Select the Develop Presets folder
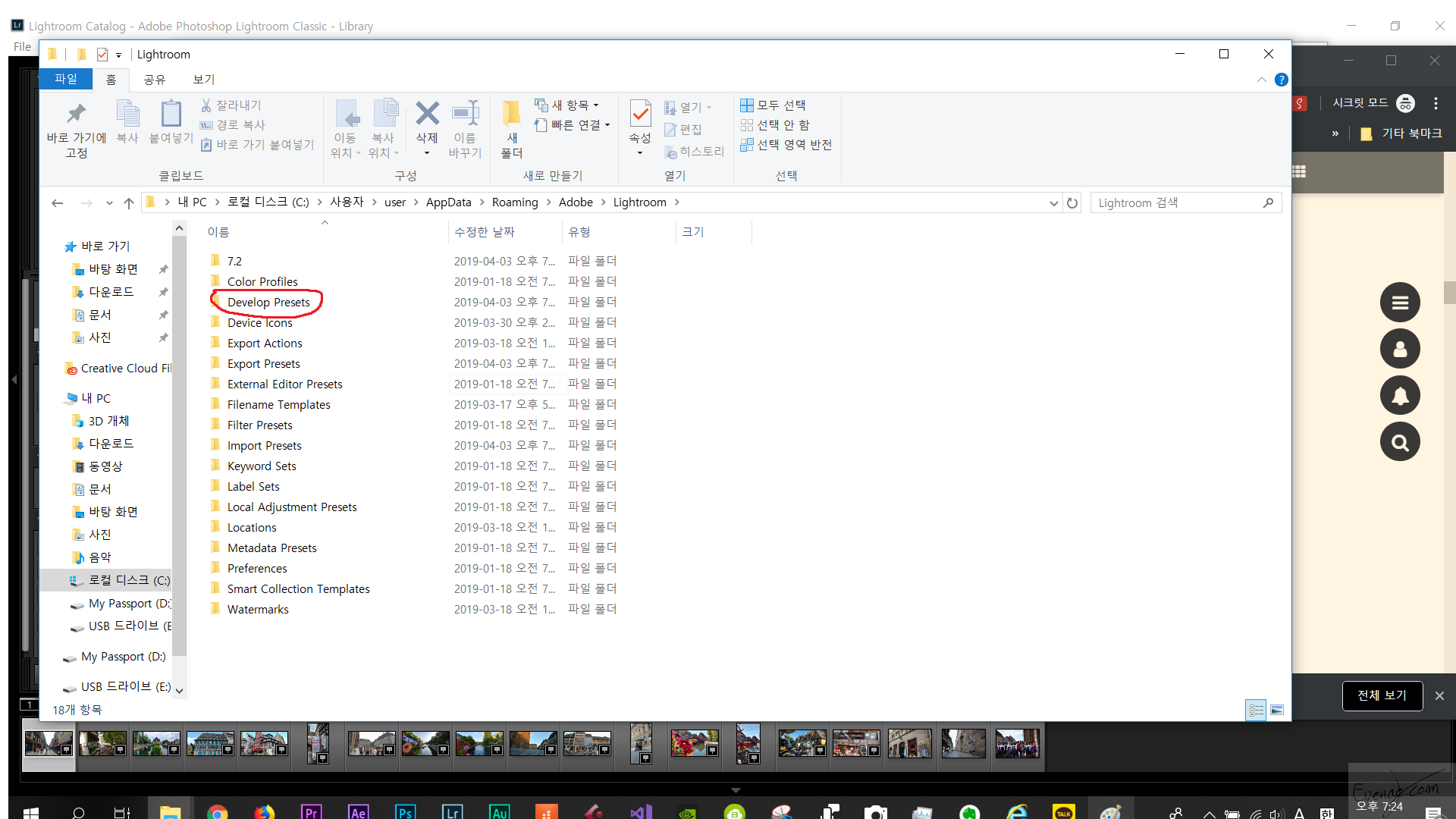 coord(268,303)
